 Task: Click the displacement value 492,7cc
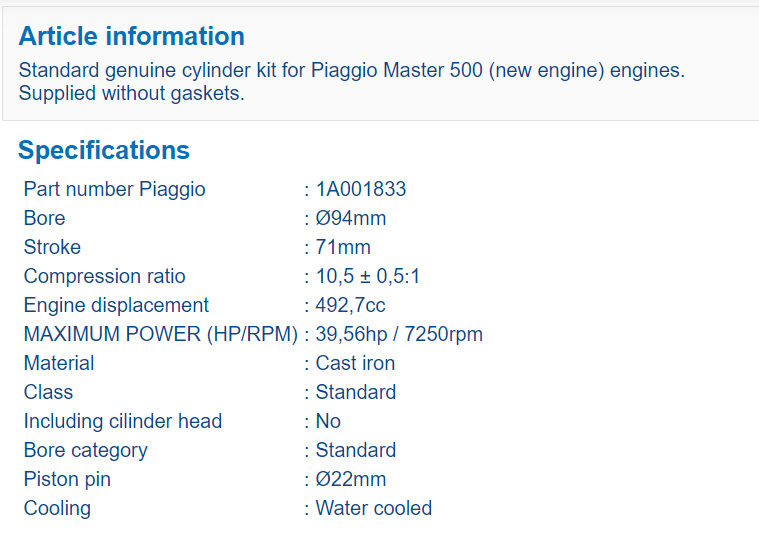click(x=351, y=305)
